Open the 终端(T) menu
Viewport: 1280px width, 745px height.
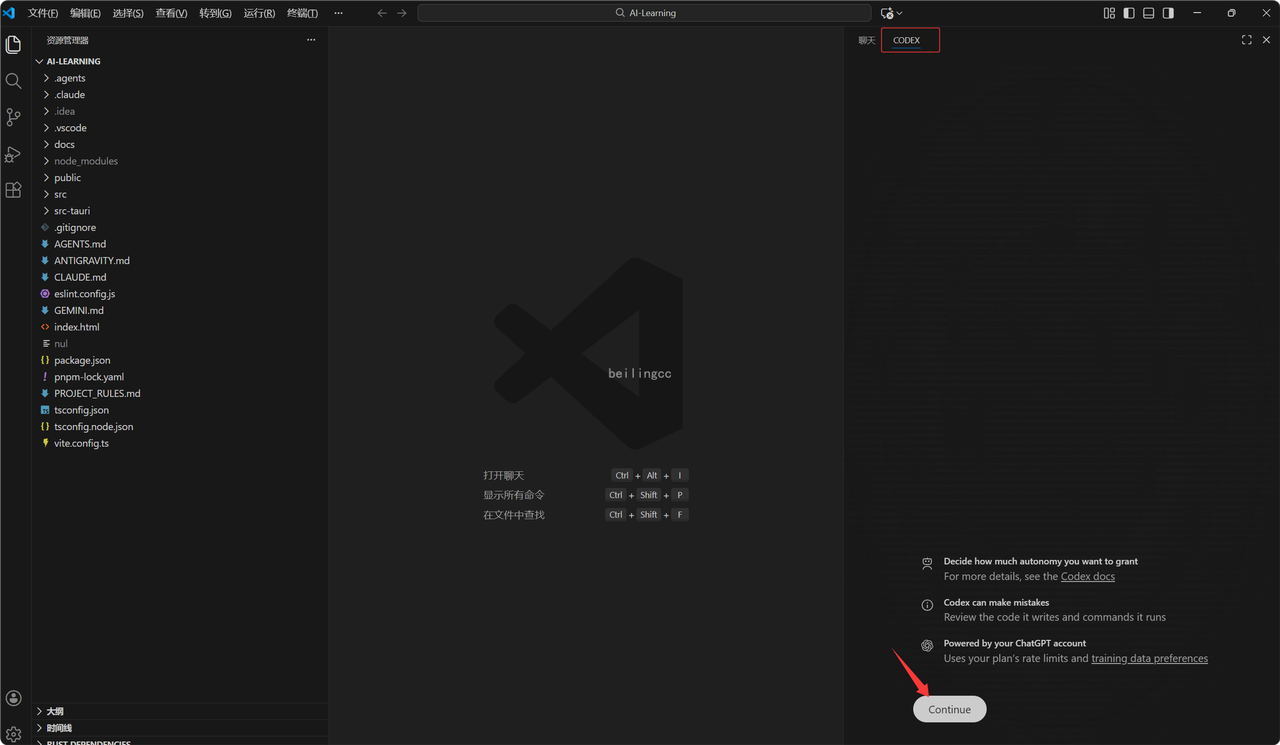(302, 13)
